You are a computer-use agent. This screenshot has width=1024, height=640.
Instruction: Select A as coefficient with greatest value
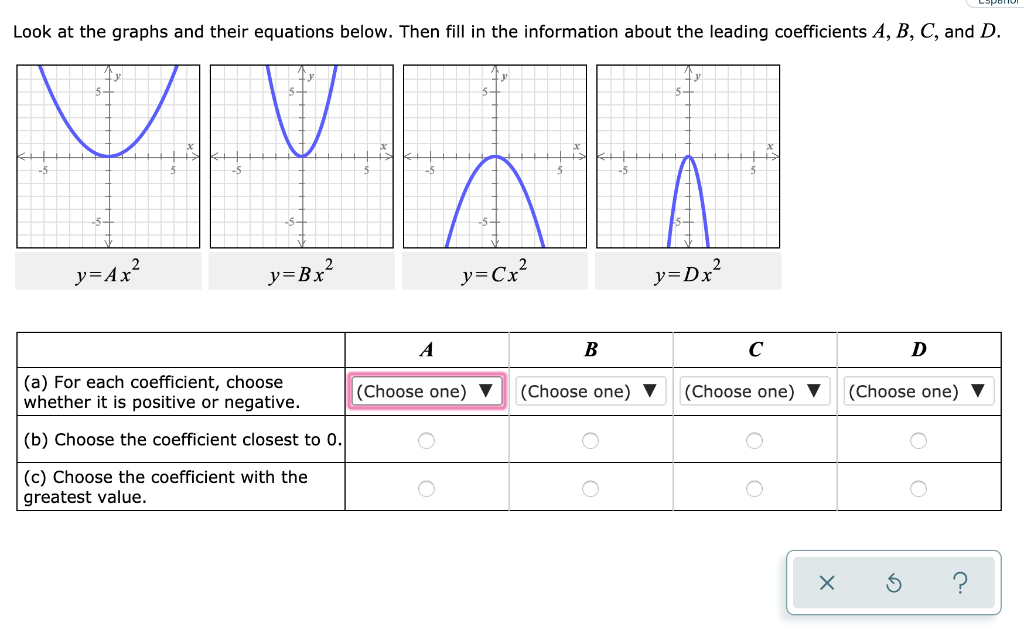click(x=427, y=488)
